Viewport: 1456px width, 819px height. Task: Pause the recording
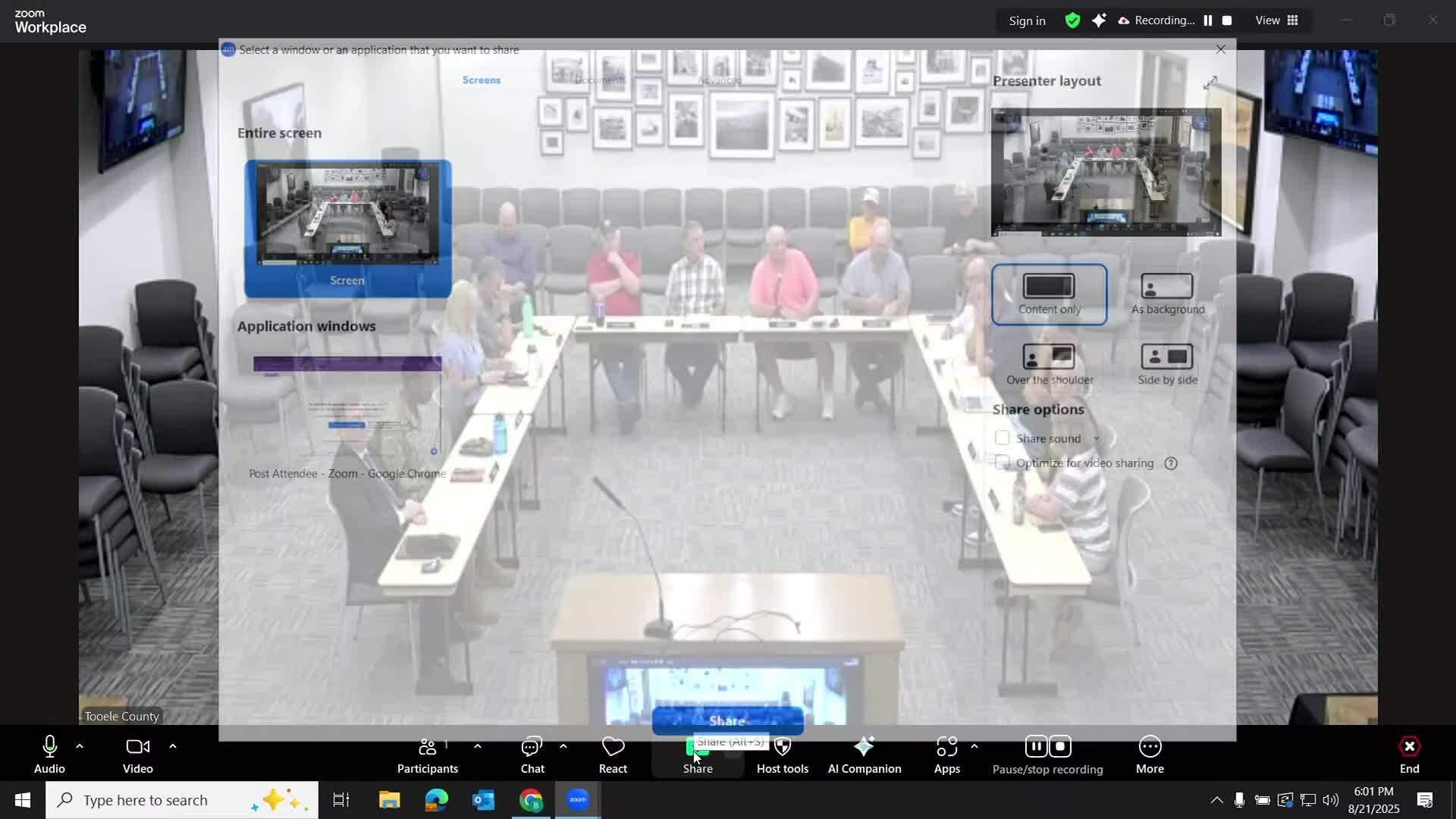pyautogui.click(x=1036, y=746)
